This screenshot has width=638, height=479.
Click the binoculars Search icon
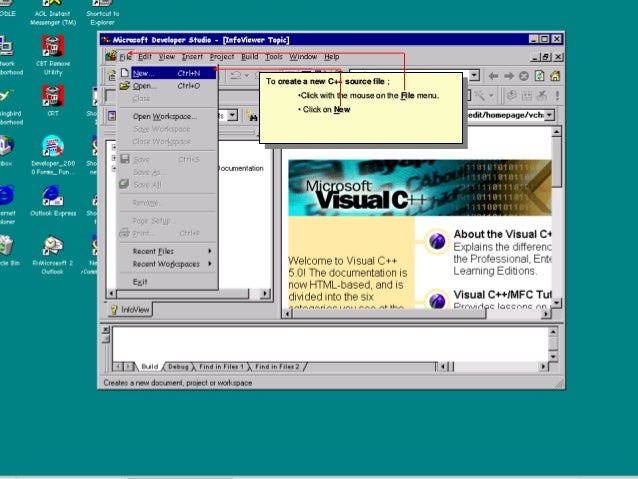tap(253, 116)
